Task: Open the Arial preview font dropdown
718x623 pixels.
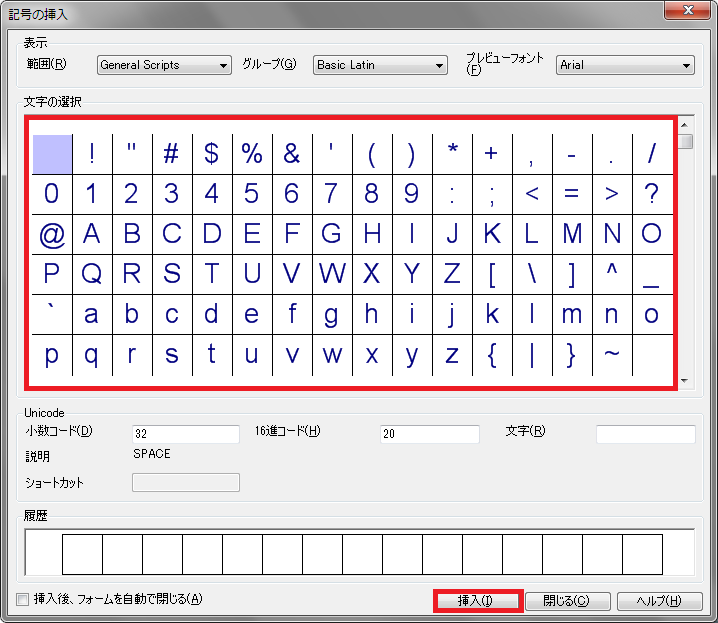Action: [x=625, y=65]
